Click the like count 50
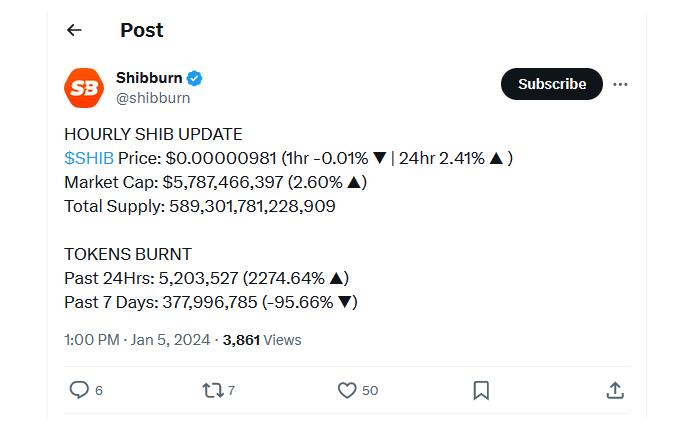The image size is (677, 425). click(370, 390)
